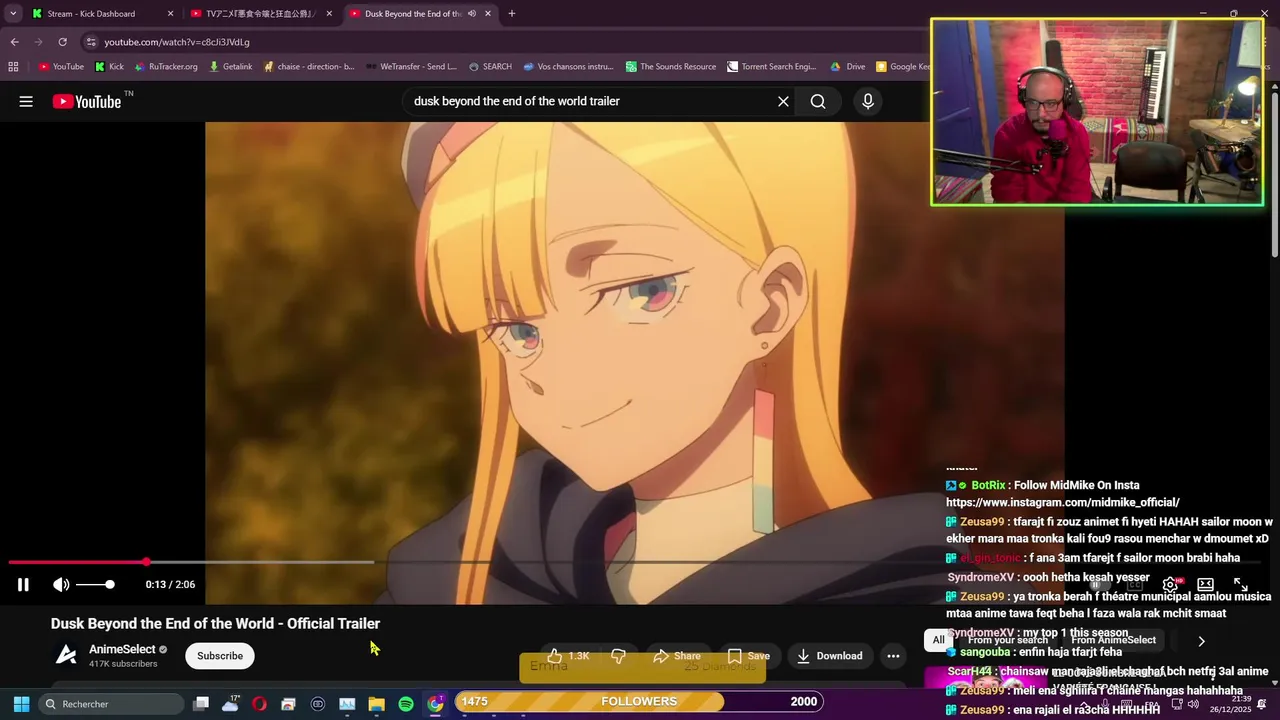Screen dimensions: 1280x720
Task: Click the taskbar Rechercher search box
Action: 110,704
